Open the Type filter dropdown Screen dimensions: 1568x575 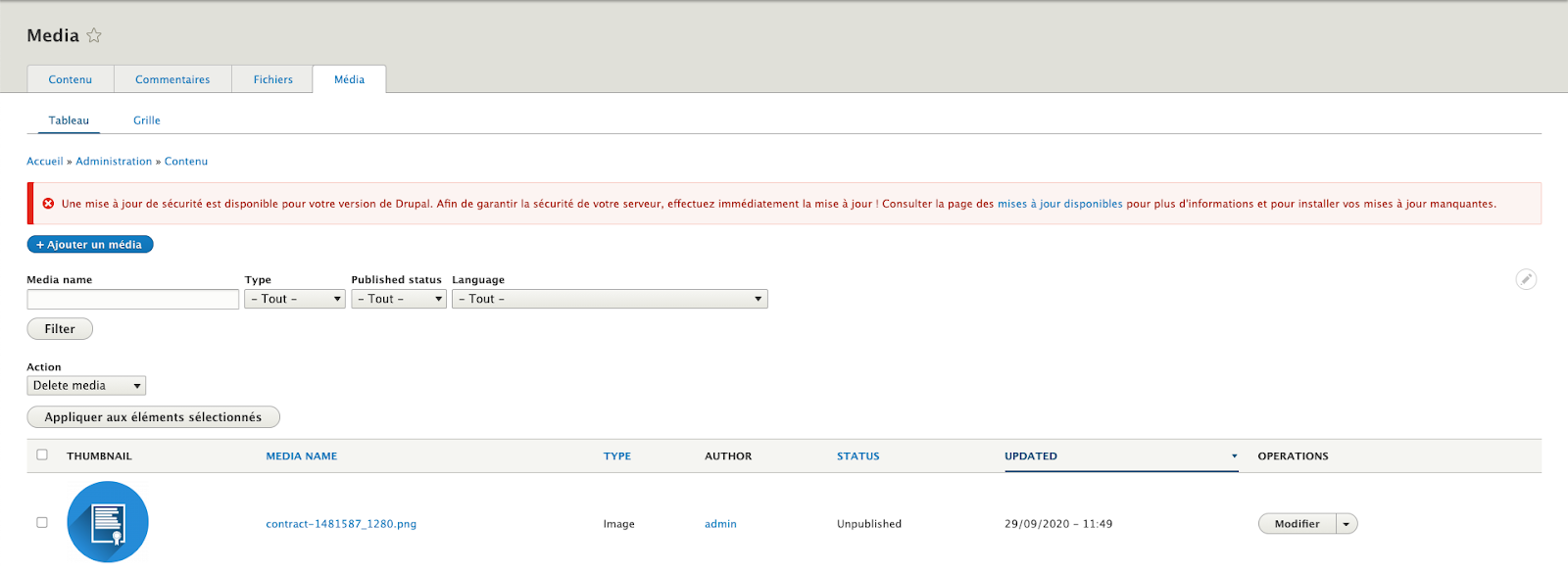(x=295, y=299)
